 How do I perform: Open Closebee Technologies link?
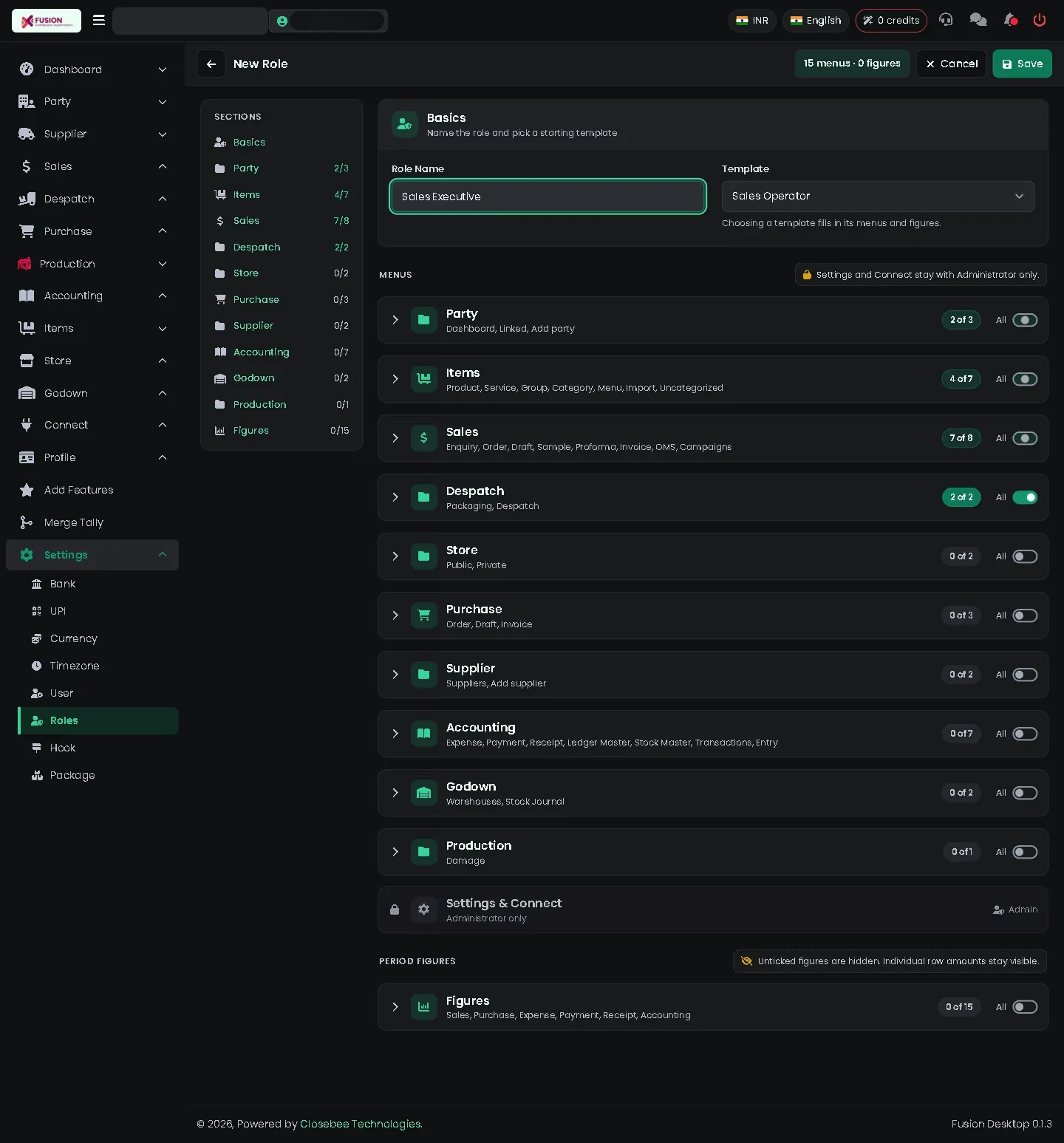point(361,1124)
